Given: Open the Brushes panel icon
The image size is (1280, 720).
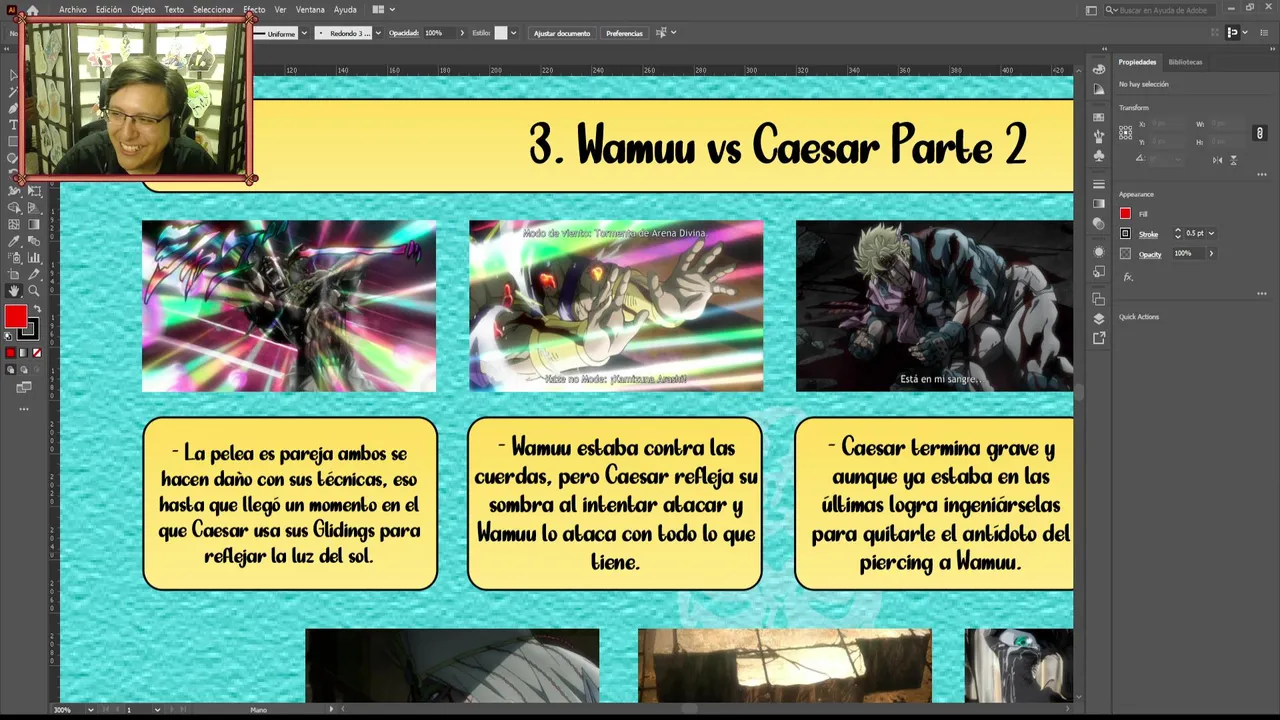Looking at the screenshot, I should pyautogui.click(x=1099, y=137).
